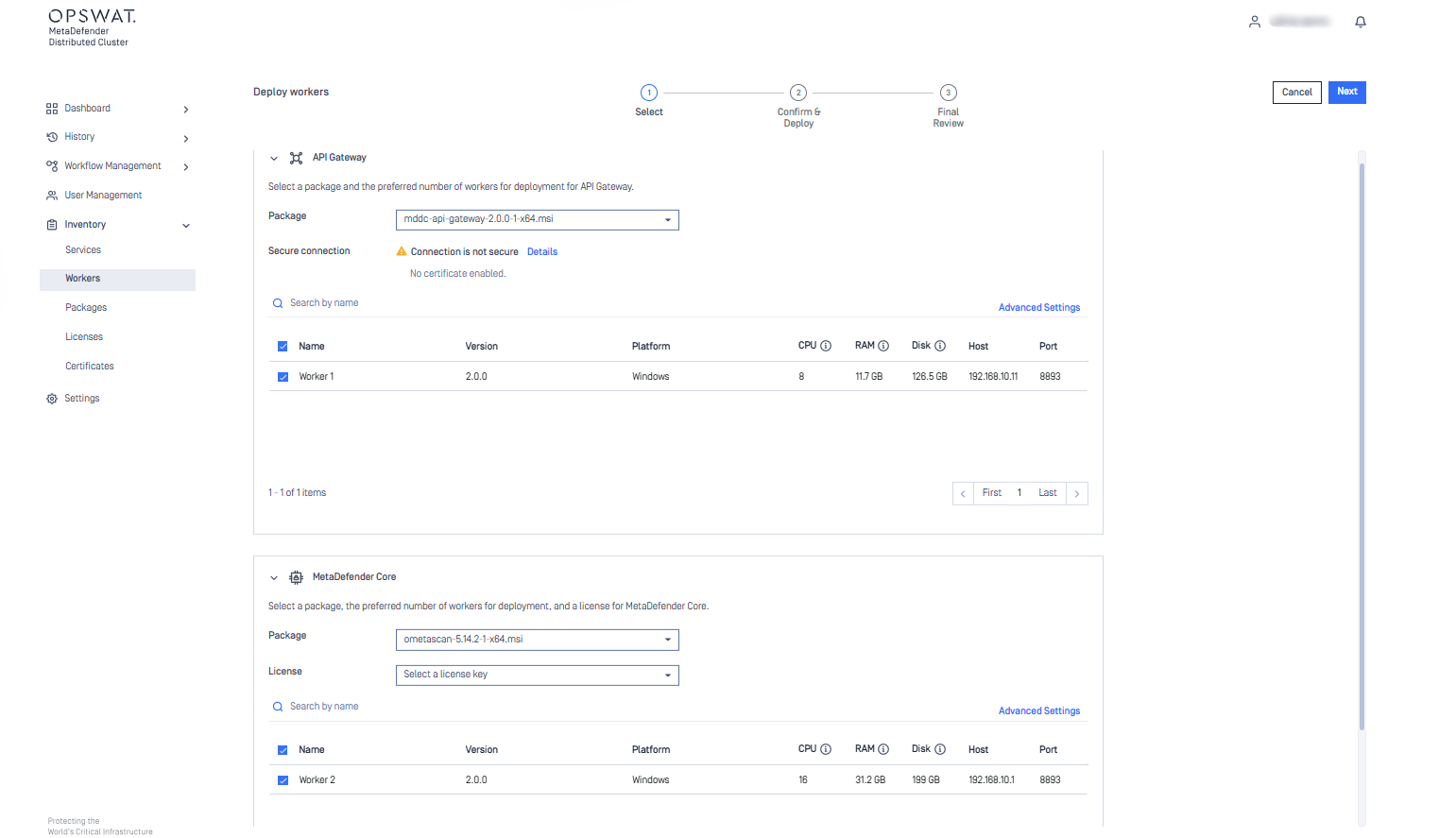Click the page scrollbar thumb
Image resolution: width=1456 pixels, height=838 pixels.
tap(1362, 447)
